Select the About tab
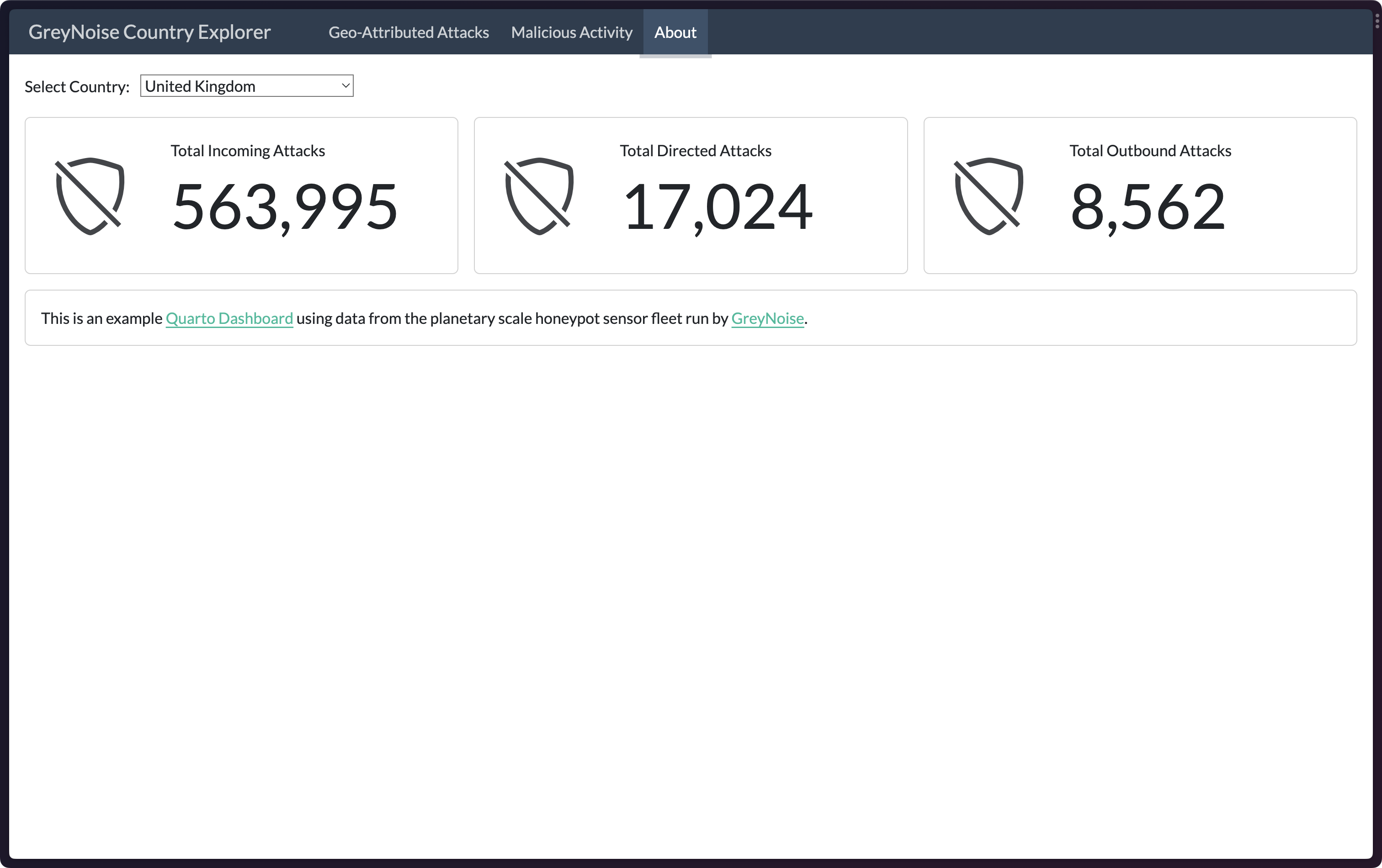 click(x=675, y=33)
